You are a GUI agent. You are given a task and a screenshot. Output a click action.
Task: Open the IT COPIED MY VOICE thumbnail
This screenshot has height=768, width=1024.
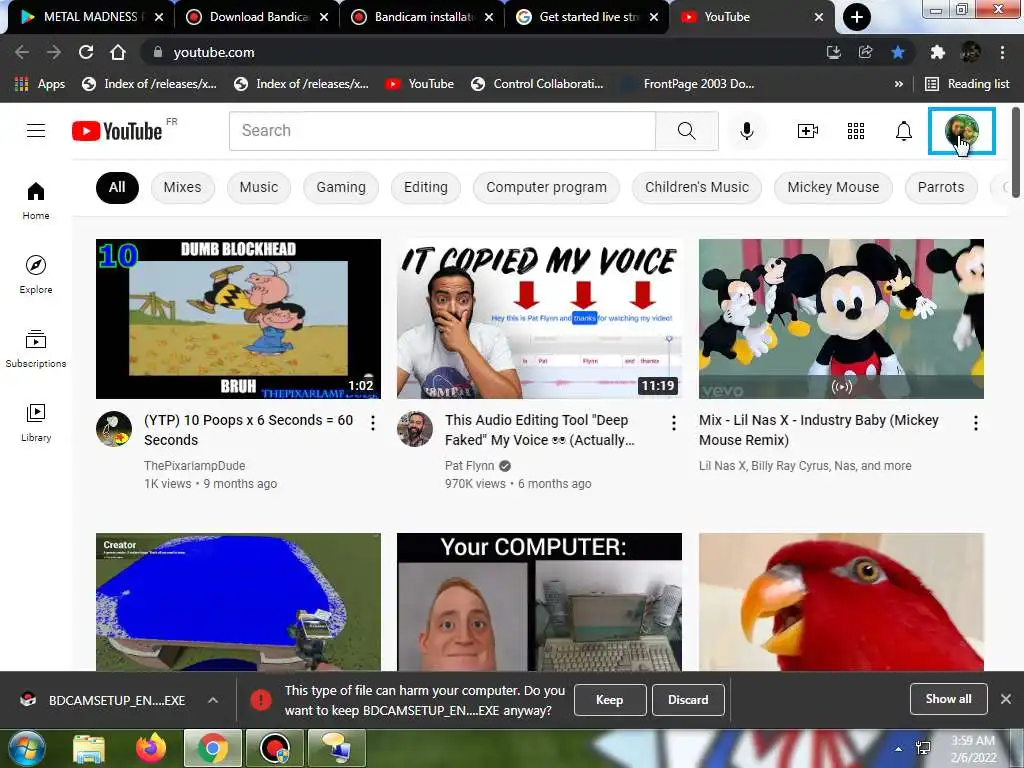coord(539,319)
